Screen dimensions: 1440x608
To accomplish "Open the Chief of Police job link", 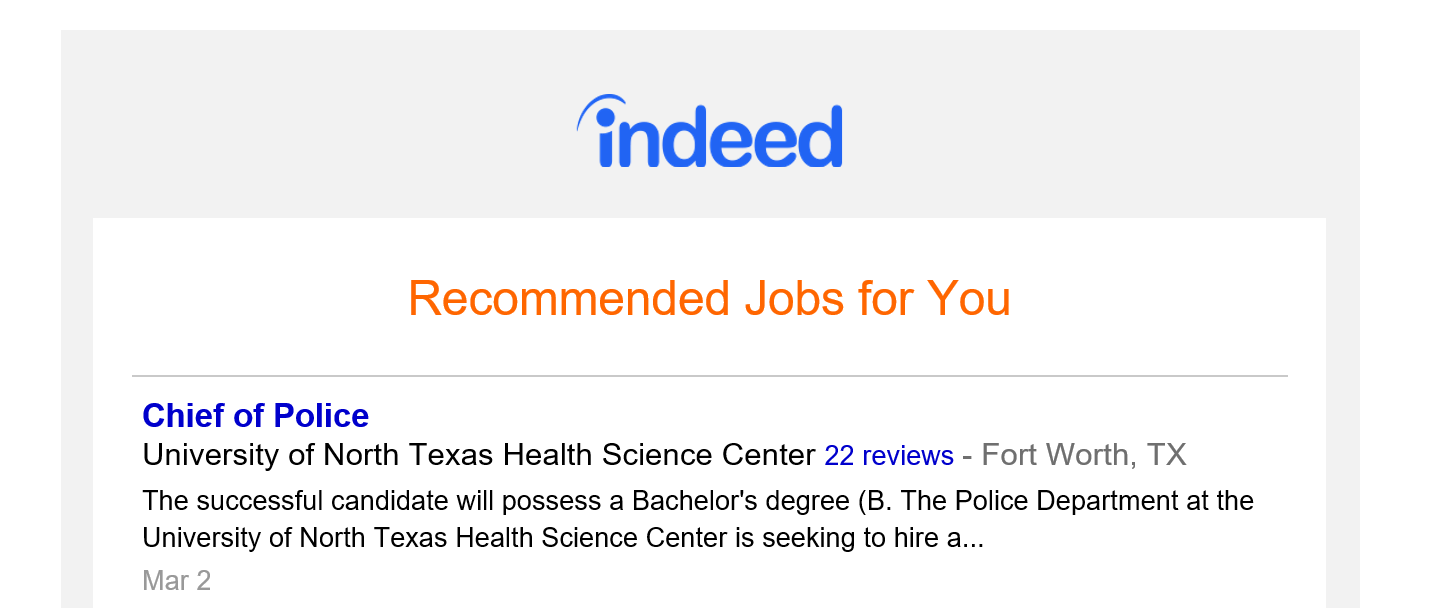I will click(256, 415).
